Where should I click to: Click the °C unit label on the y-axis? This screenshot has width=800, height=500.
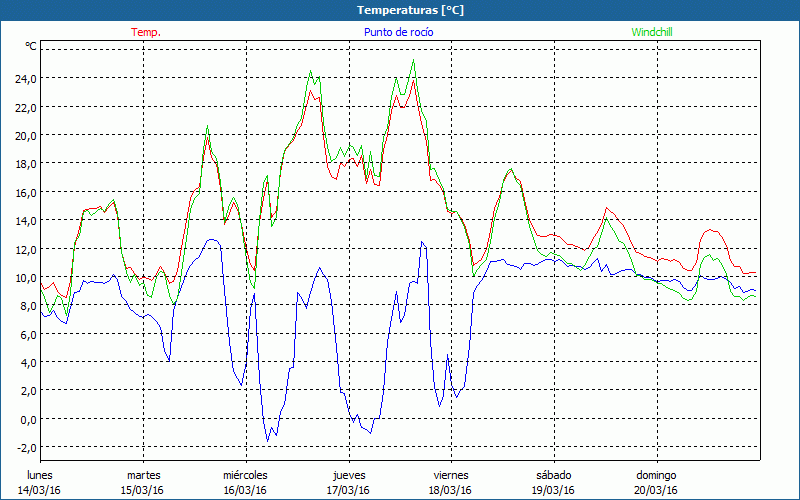(31, 46)
